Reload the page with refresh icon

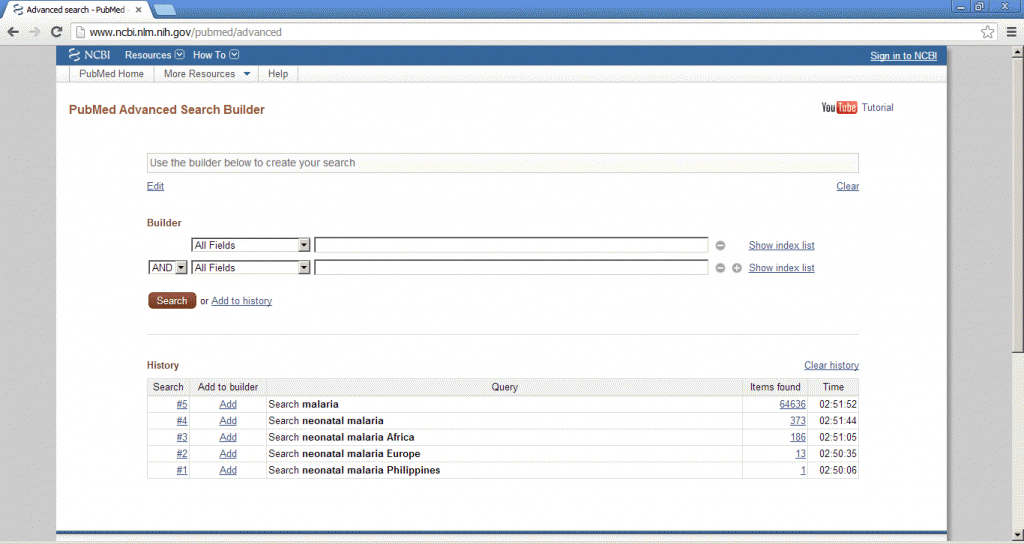[x=56, y=32]
